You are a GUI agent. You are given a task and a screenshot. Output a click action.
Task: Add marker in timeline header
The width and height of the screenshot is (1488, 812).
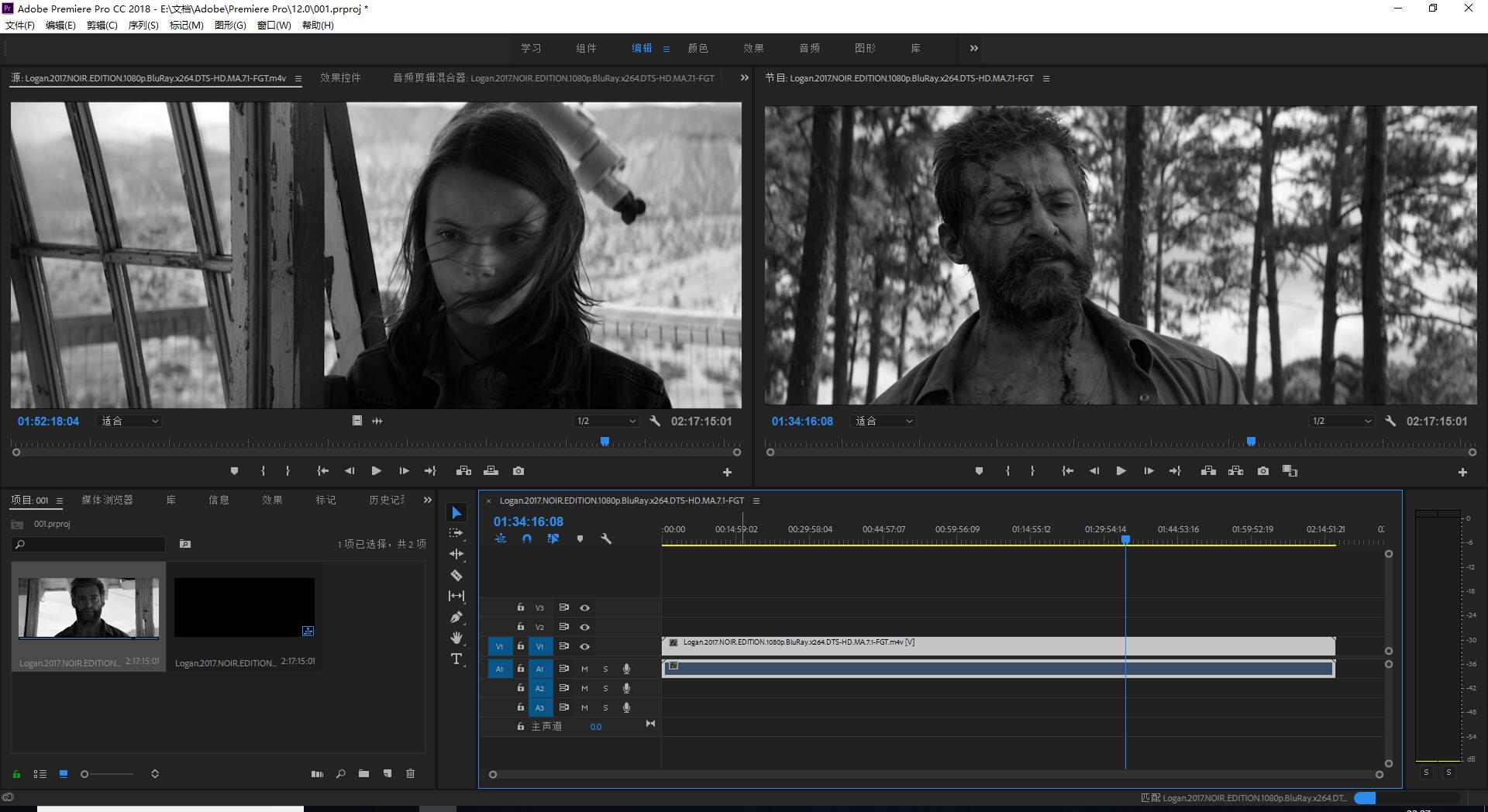pos(580,538)
